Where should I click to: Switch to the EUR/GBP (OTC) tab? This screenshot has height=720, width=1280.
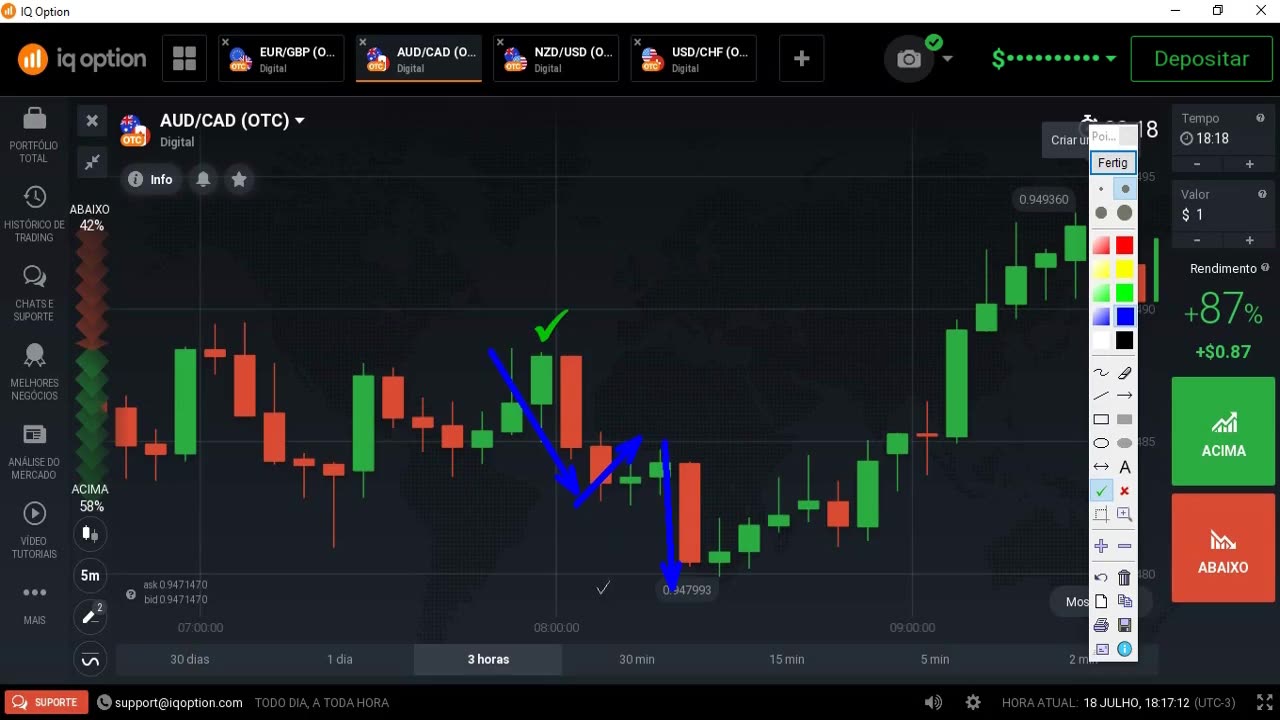point(282,59)
